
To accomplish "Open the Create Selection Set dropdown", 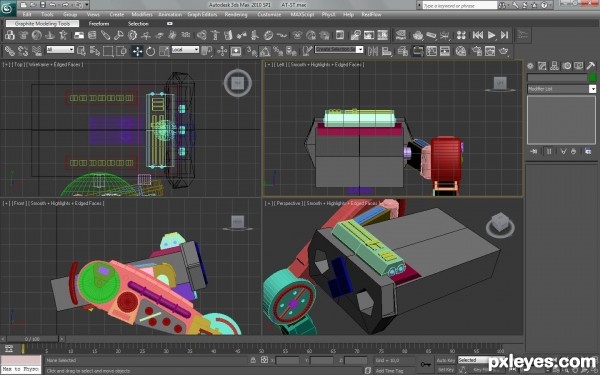I will 339,49.
